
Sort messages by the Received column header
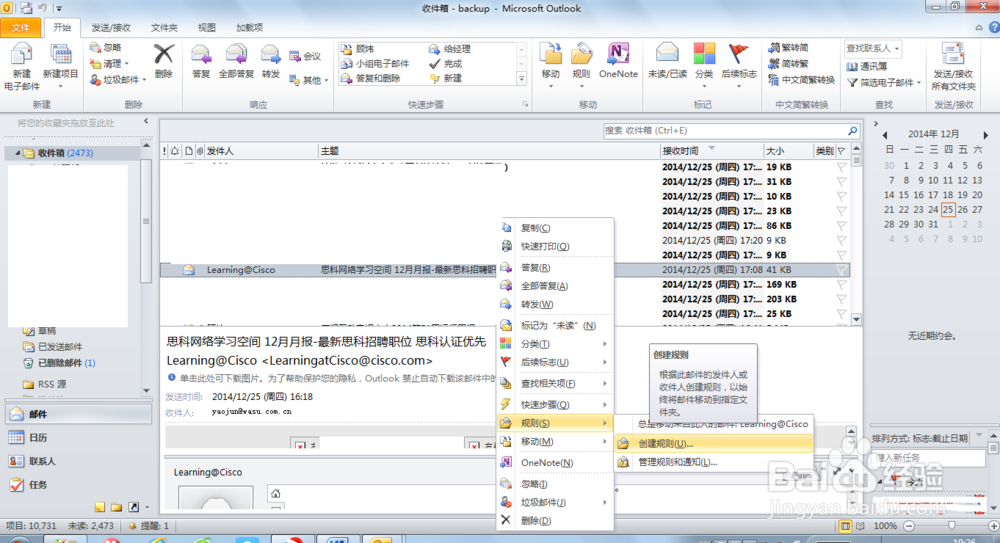(711, 151)
